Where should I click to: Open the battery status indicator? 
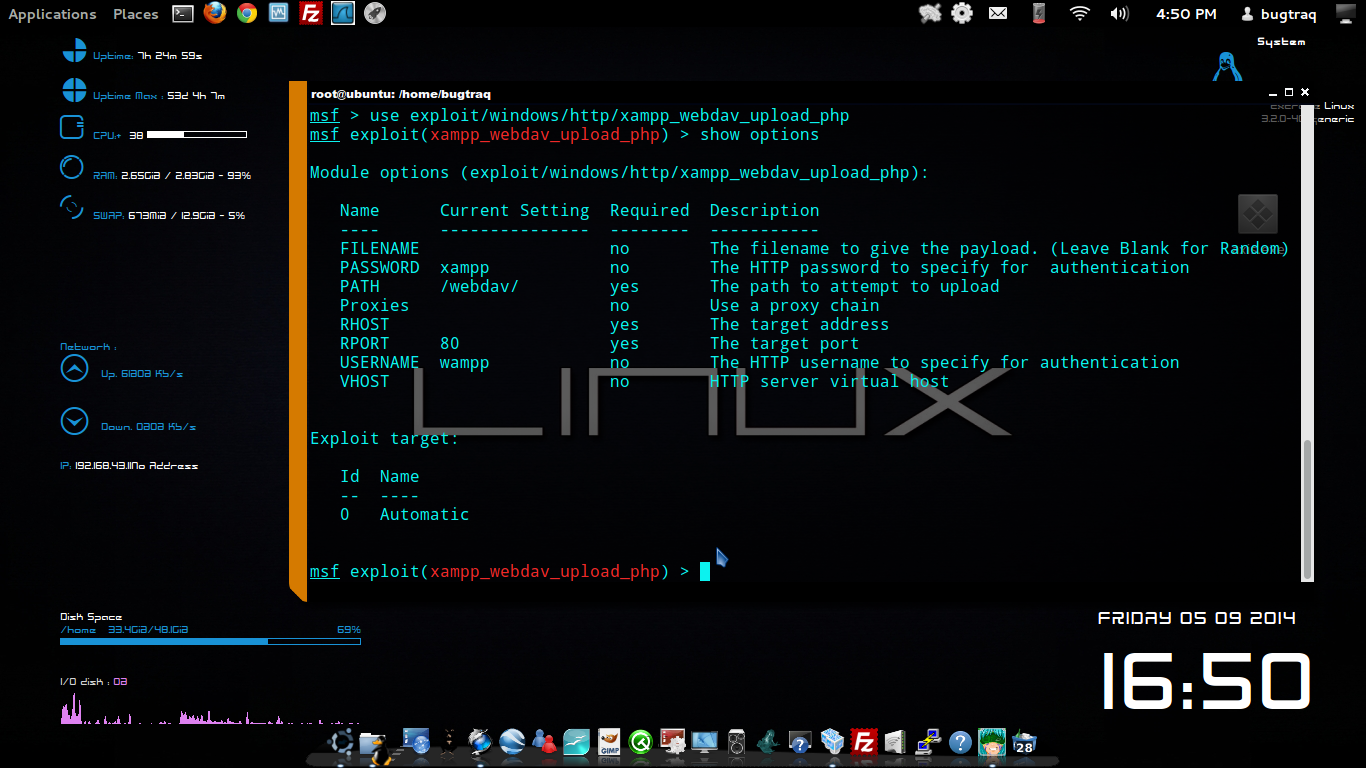click(1038, 13)
